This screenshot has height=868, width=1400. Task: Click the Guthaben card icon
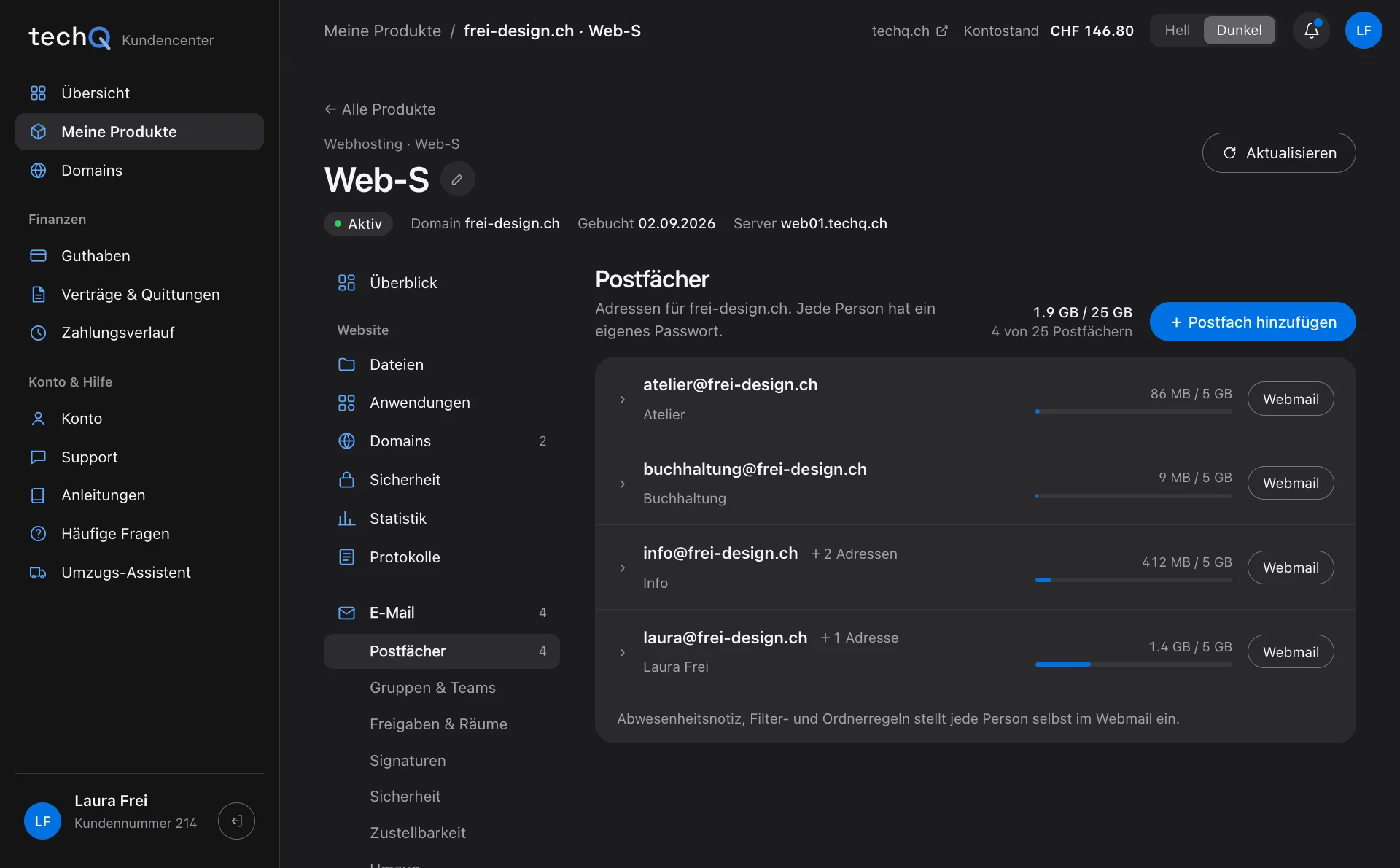click(x=38, y=256)
